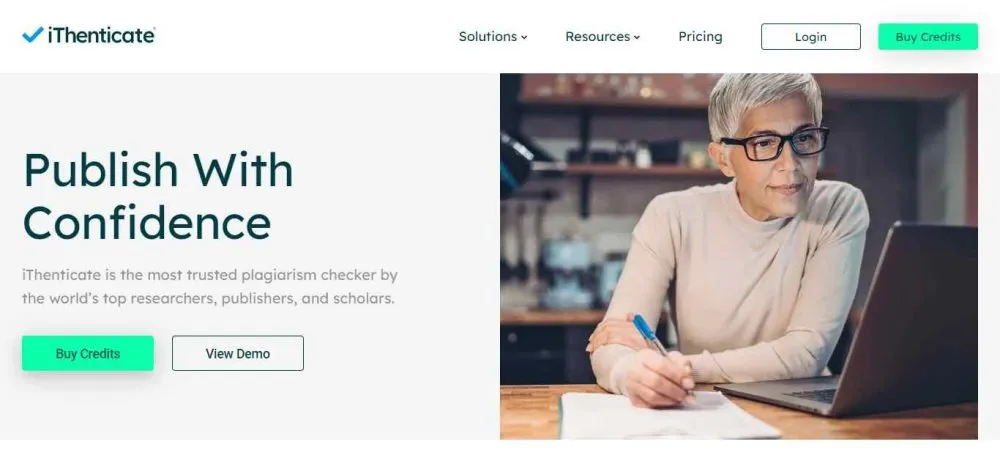Click the blue checkmark logo icon
1000x458 pixels.
click(x=32, y=35)
